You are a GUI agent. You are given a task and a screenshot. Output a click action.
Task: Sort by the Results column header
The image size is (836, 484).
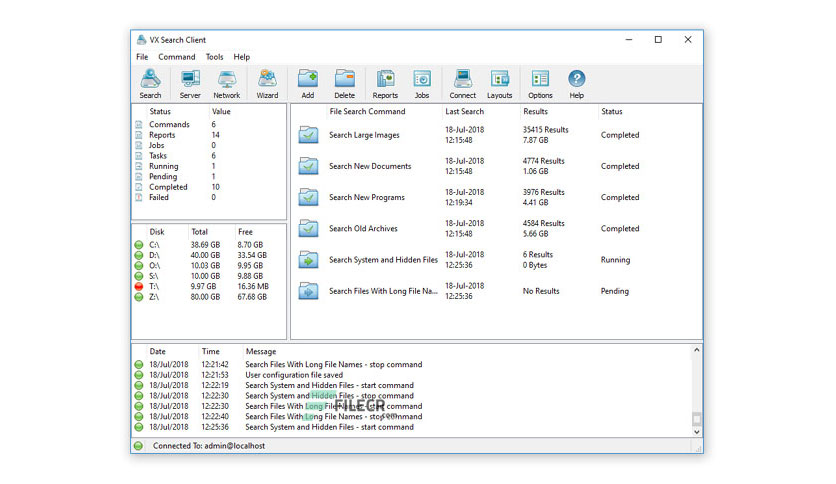point(535,111)
